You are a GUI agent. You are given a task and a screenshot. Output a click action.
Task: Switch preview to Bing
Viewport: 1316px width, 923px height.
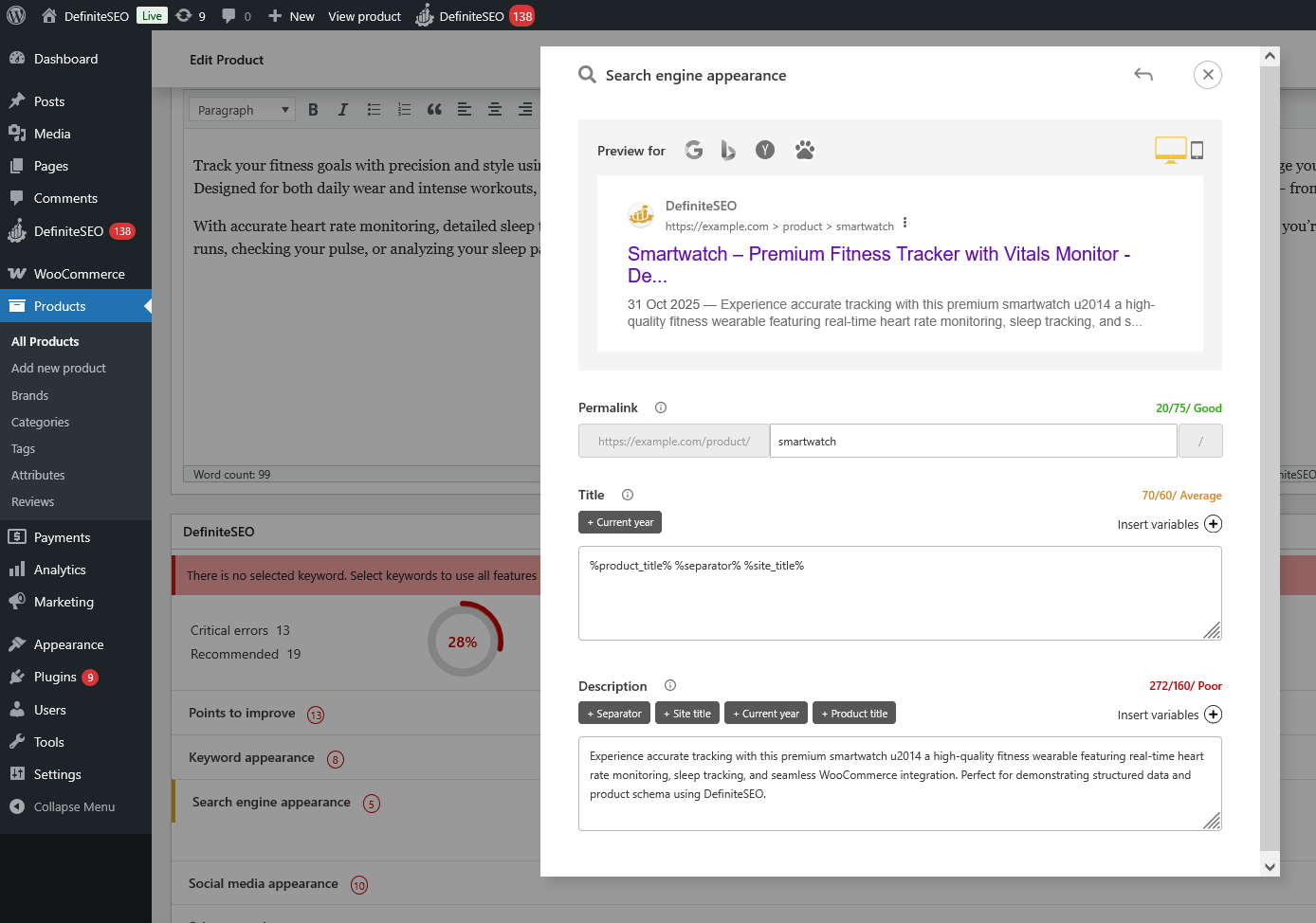728,150
